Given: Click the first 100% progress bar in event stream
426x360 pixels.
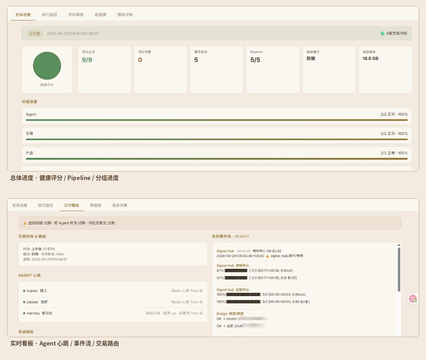Looking at the screenshot, I should point(243,295).
